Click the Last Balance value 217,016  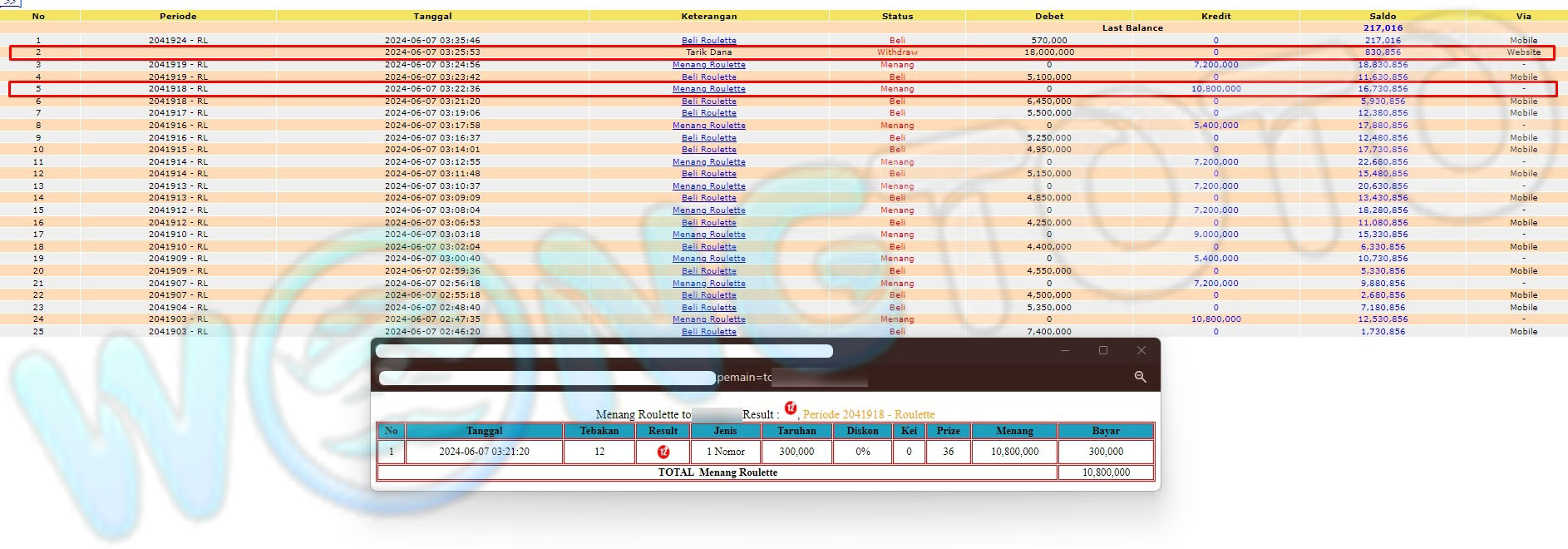coord(1382,28)
